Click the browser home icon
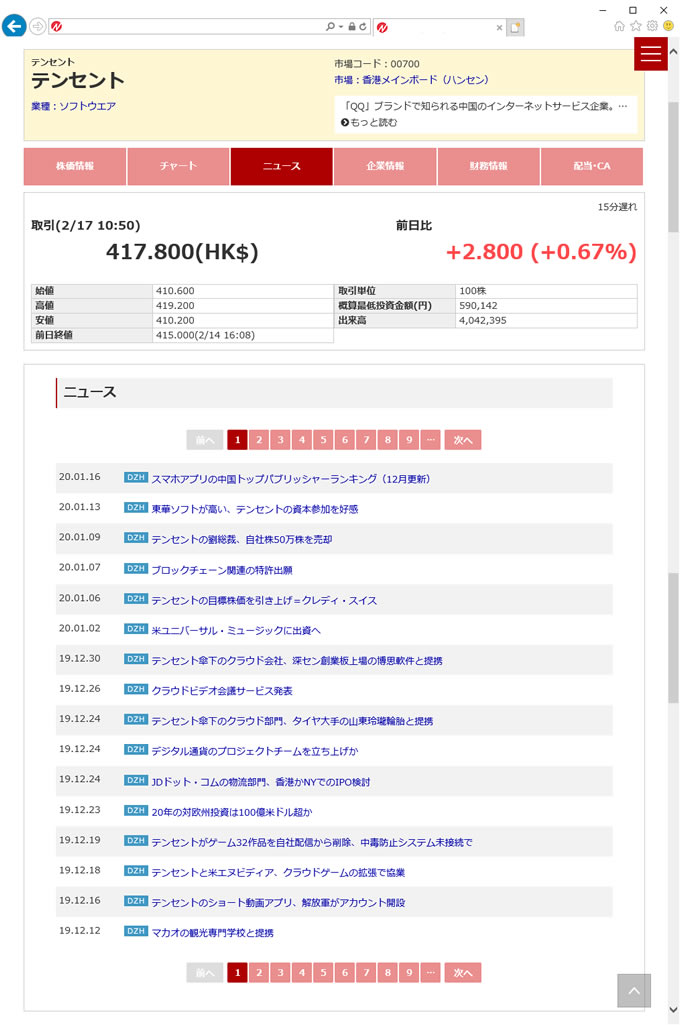The height and width of the screenshot is (1025, 680). 620,26
